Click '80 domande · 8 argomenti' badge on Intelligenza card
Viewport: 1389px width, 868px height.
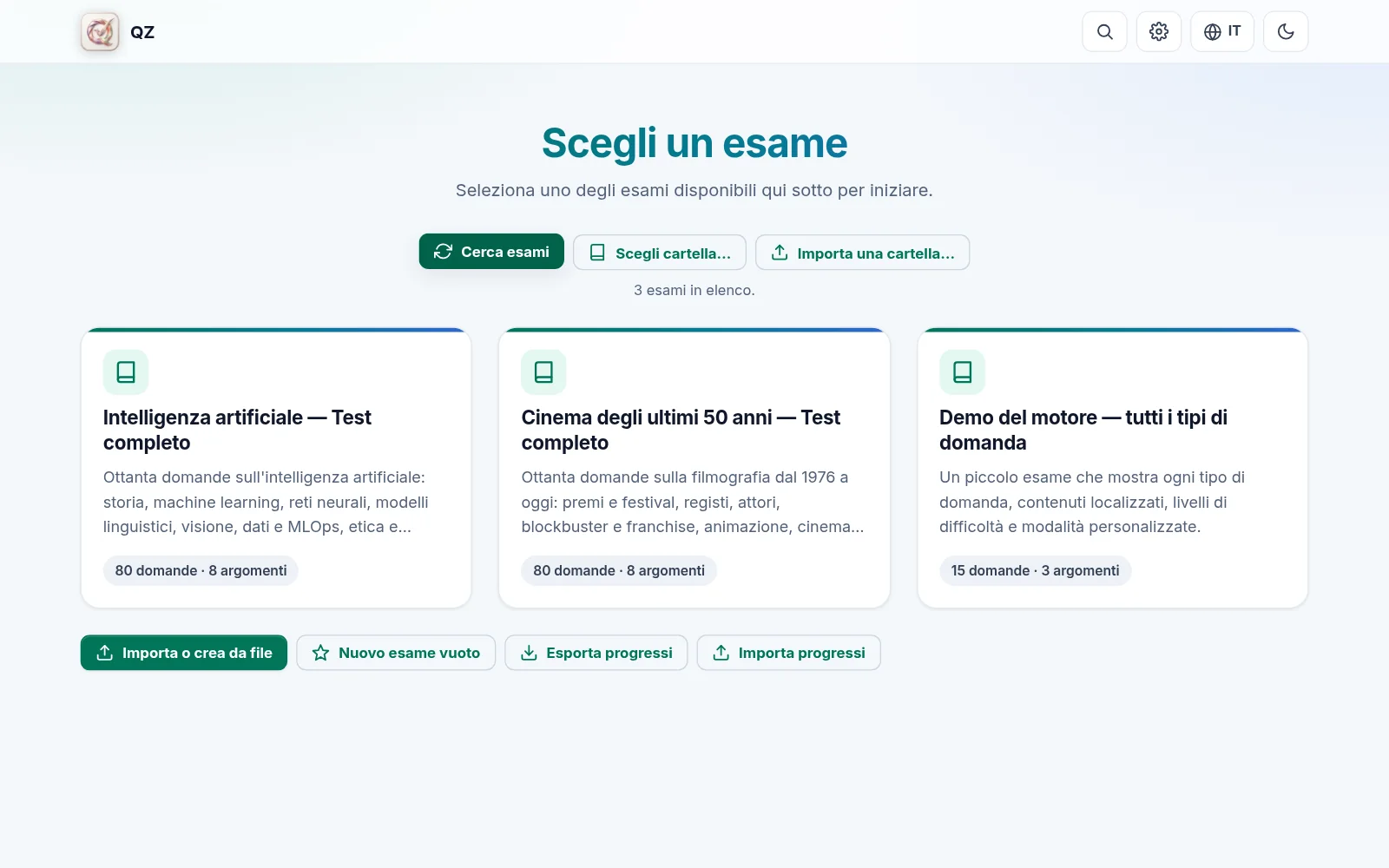click(201, 570)
